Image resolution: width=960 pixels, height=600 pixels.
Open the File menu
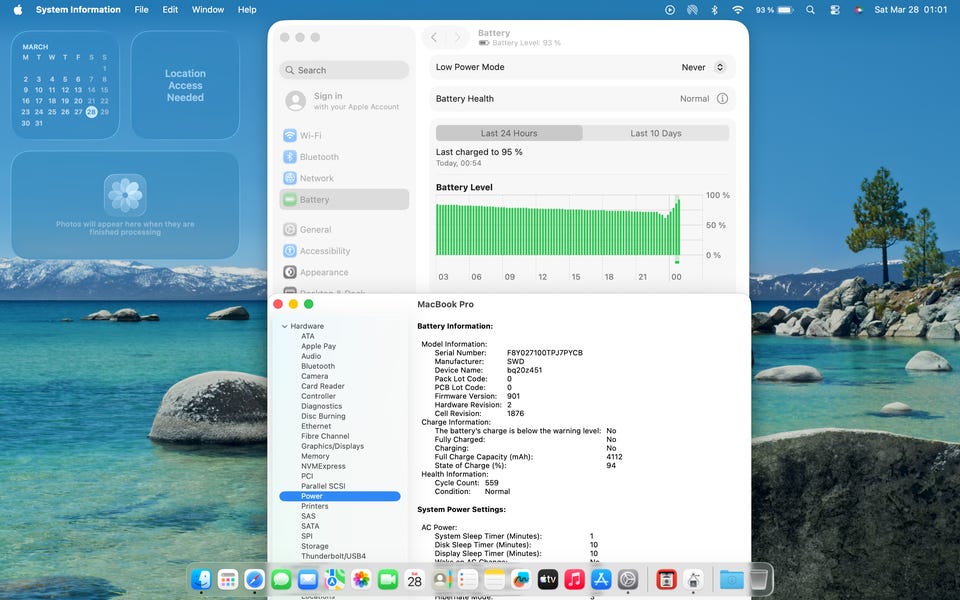tap(141, 10)
